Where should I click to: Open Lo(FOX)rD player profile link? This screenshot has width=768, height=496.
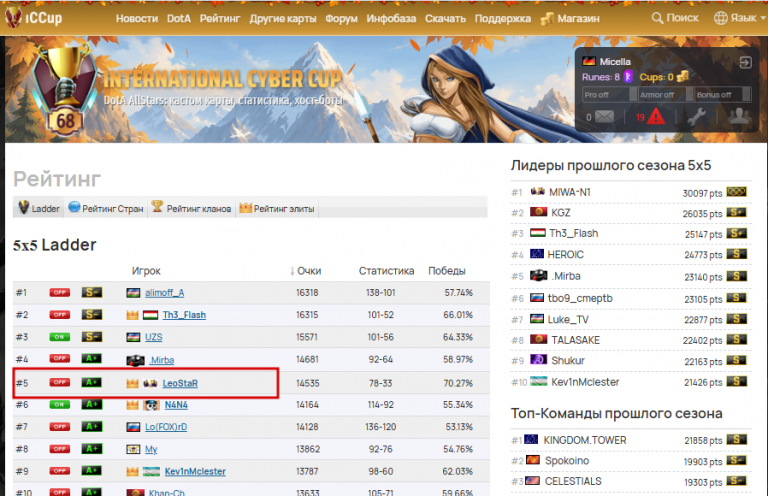click(166, 427)
